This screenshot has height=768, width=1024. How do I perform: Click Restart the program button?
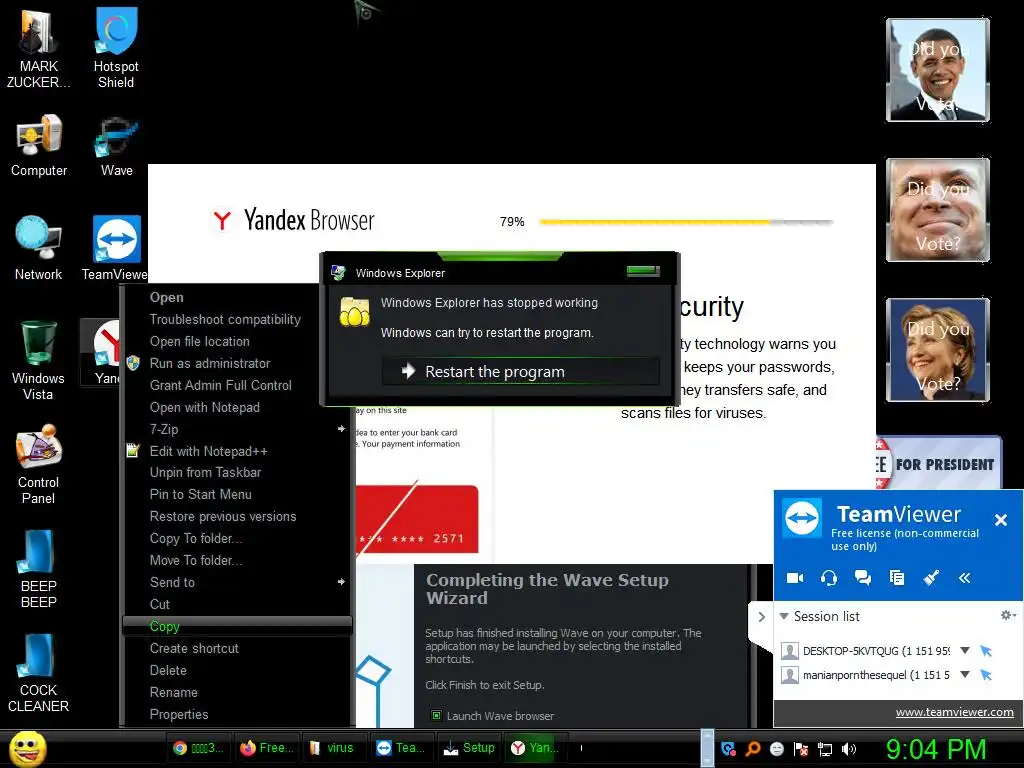tap(520, 371)
